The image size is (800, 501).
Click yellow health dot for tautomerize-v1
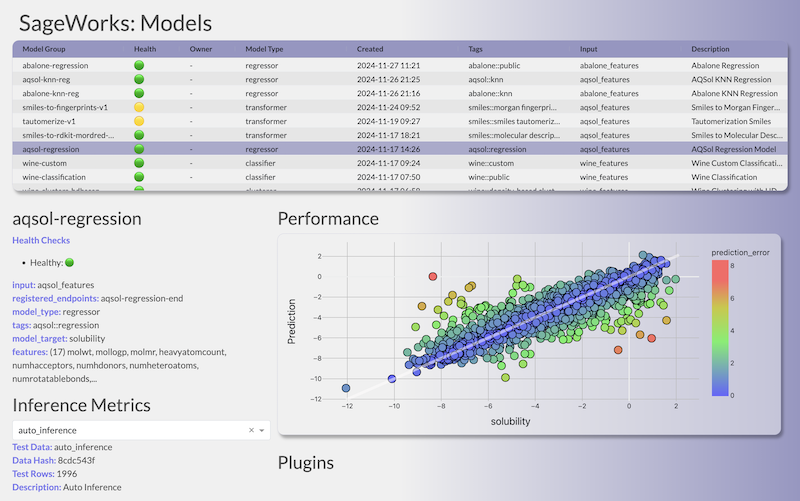tap(139, 121)
